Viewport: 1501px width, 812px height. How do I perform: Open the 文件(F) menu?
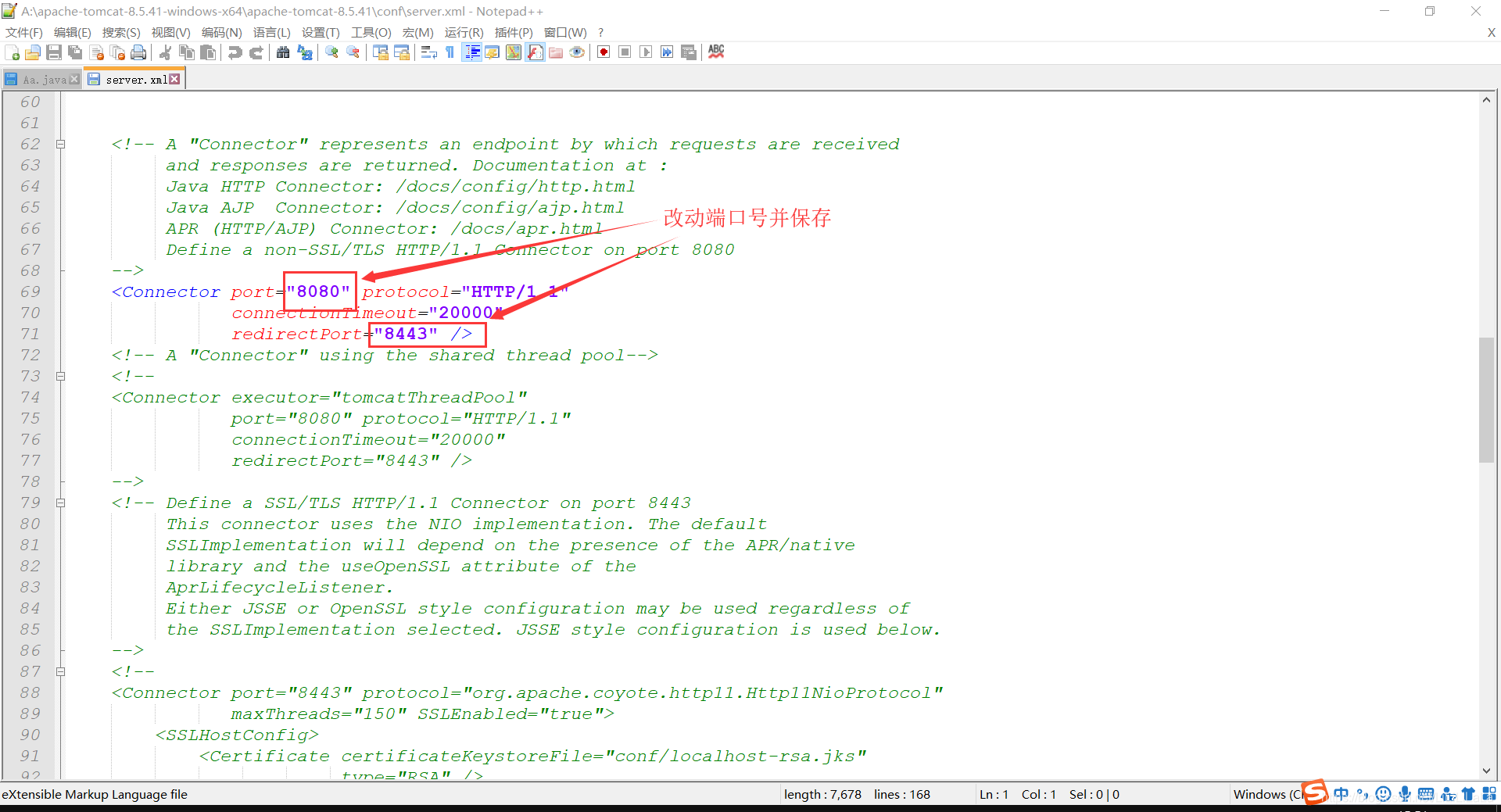coord(24,32)
